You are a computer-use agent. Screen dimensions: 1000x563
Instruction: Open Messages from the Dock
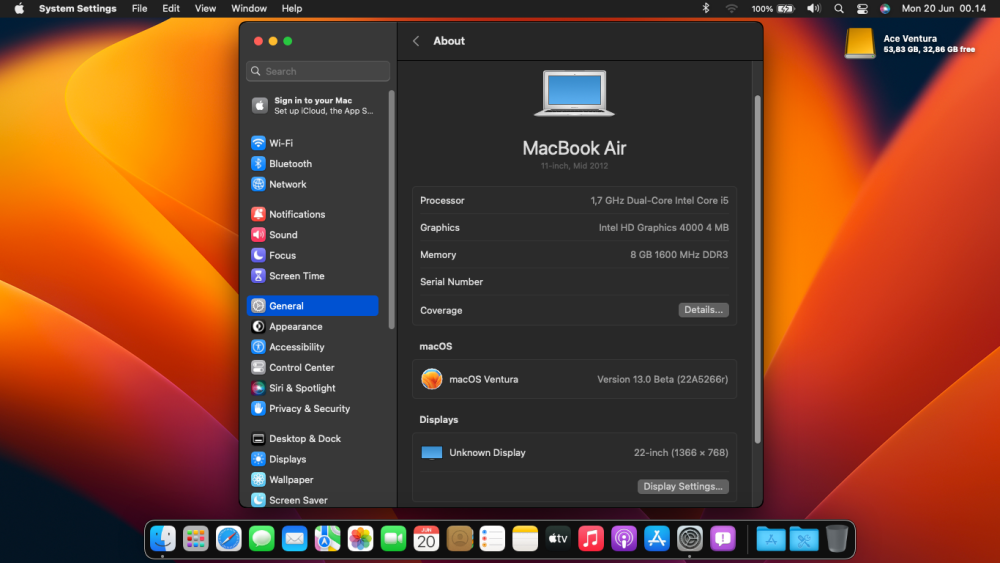(261, 539)
